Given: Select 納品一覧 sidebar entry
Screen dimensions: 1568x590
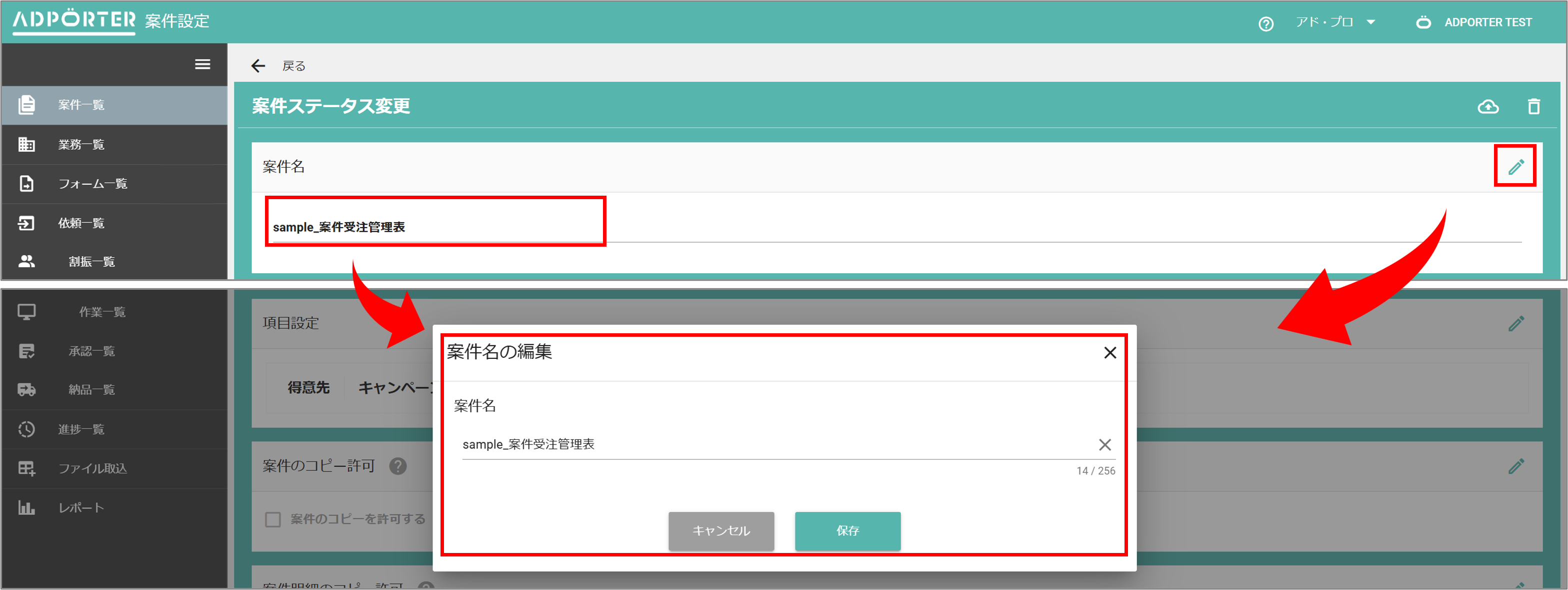Looking at the screenshot, I should pos(114,389).
